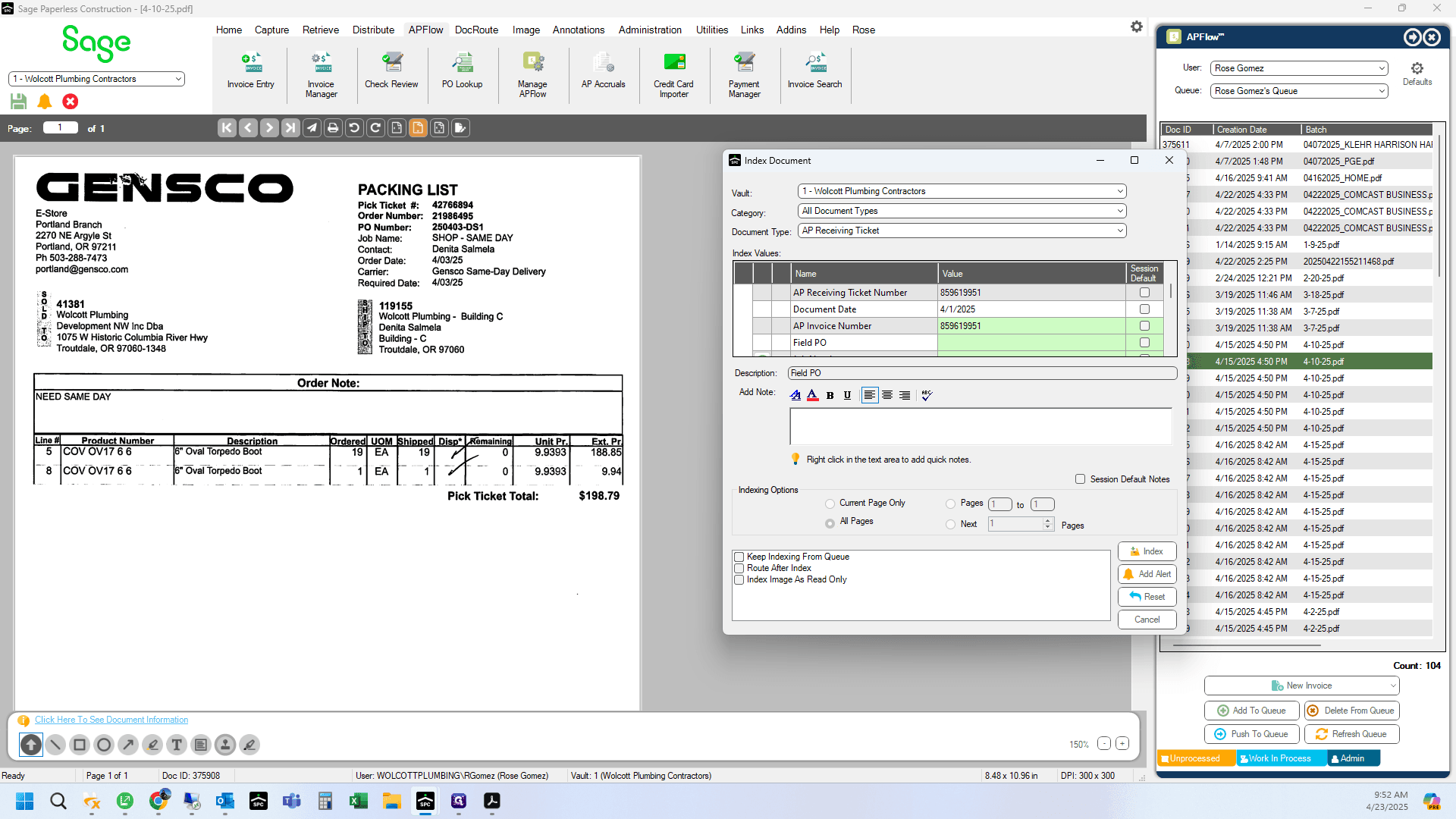Enable Index Image As Read Only
The width and height of the screenshot is (1456, 819).
[x=739, y=579]
